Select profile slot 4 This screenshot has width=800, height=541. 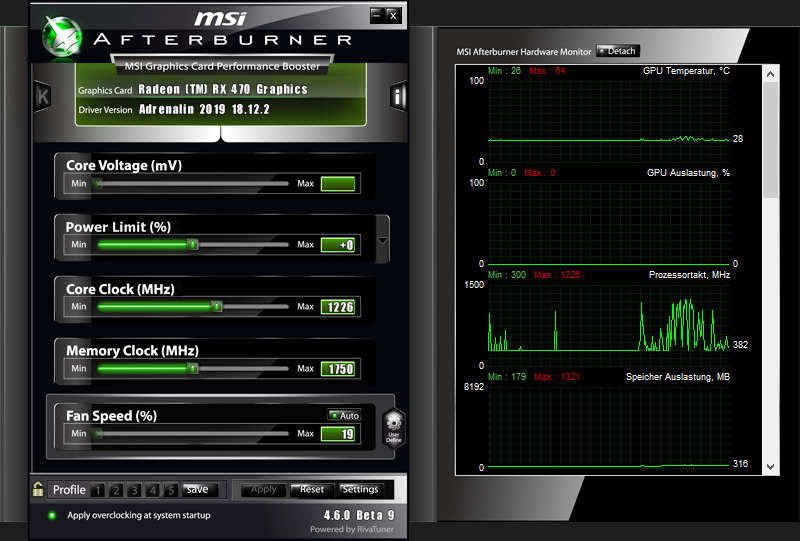tap(153, 490)
